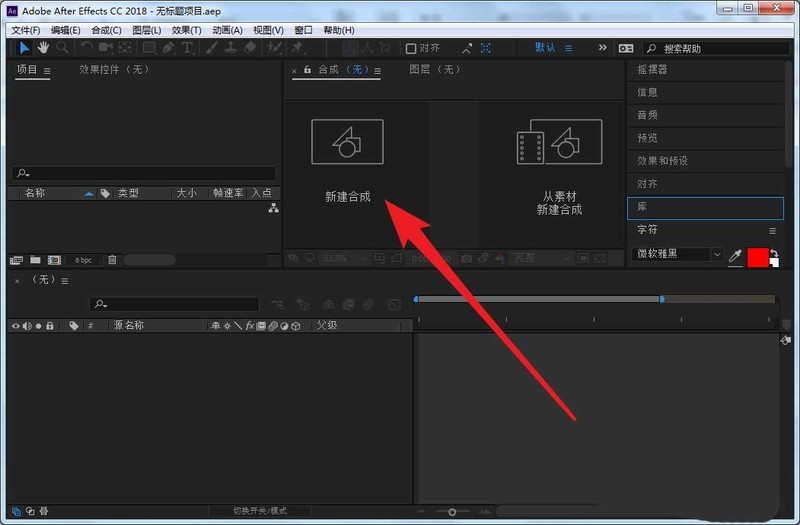Sort the project list by 名称 column

[35, 193]
